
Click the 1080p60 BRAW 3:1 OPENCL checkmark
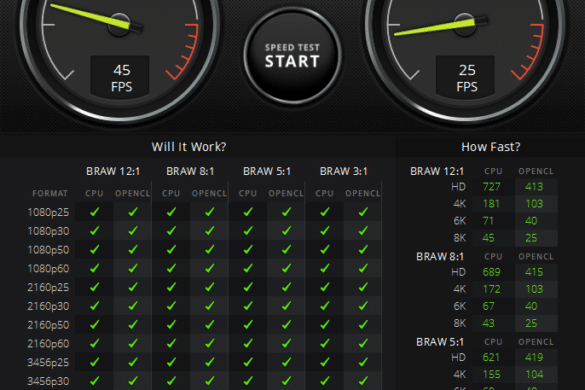click(x=363, y=268)
